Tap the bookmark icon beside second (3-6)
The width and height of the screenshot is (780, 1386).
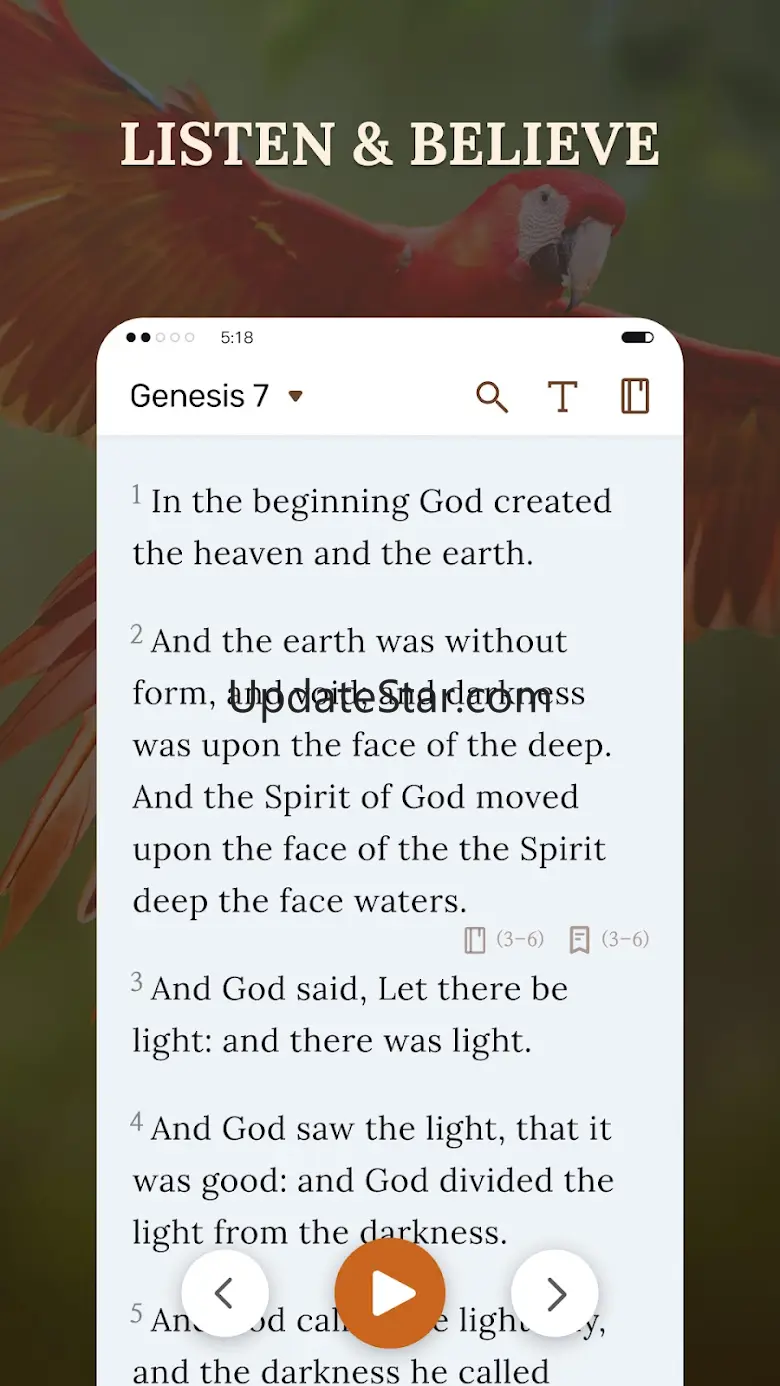(579, 940)
